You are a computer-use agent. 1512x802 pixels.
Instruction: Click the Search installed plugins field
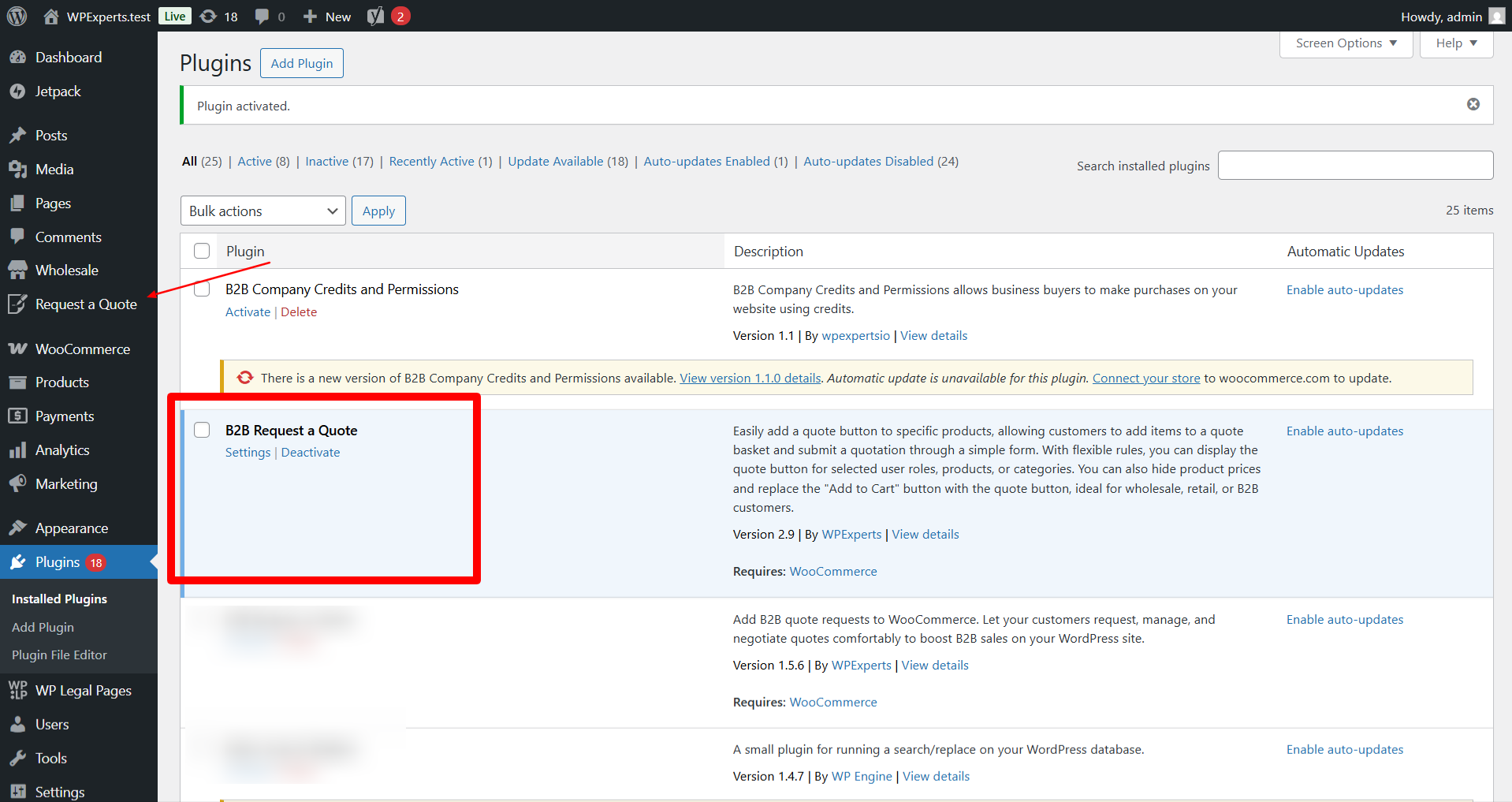click(1354, 165)
